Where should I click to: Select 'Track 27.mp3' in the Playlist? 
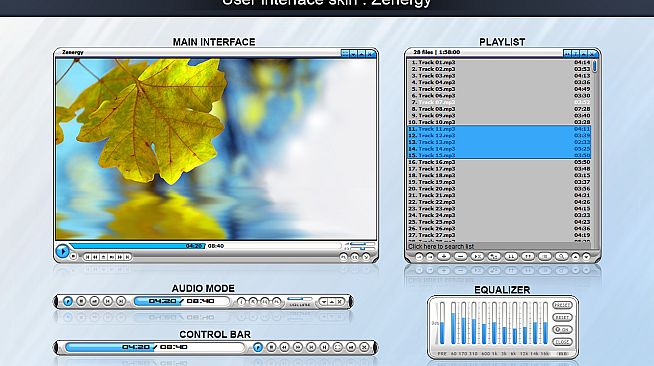click(x=499, y=235)
